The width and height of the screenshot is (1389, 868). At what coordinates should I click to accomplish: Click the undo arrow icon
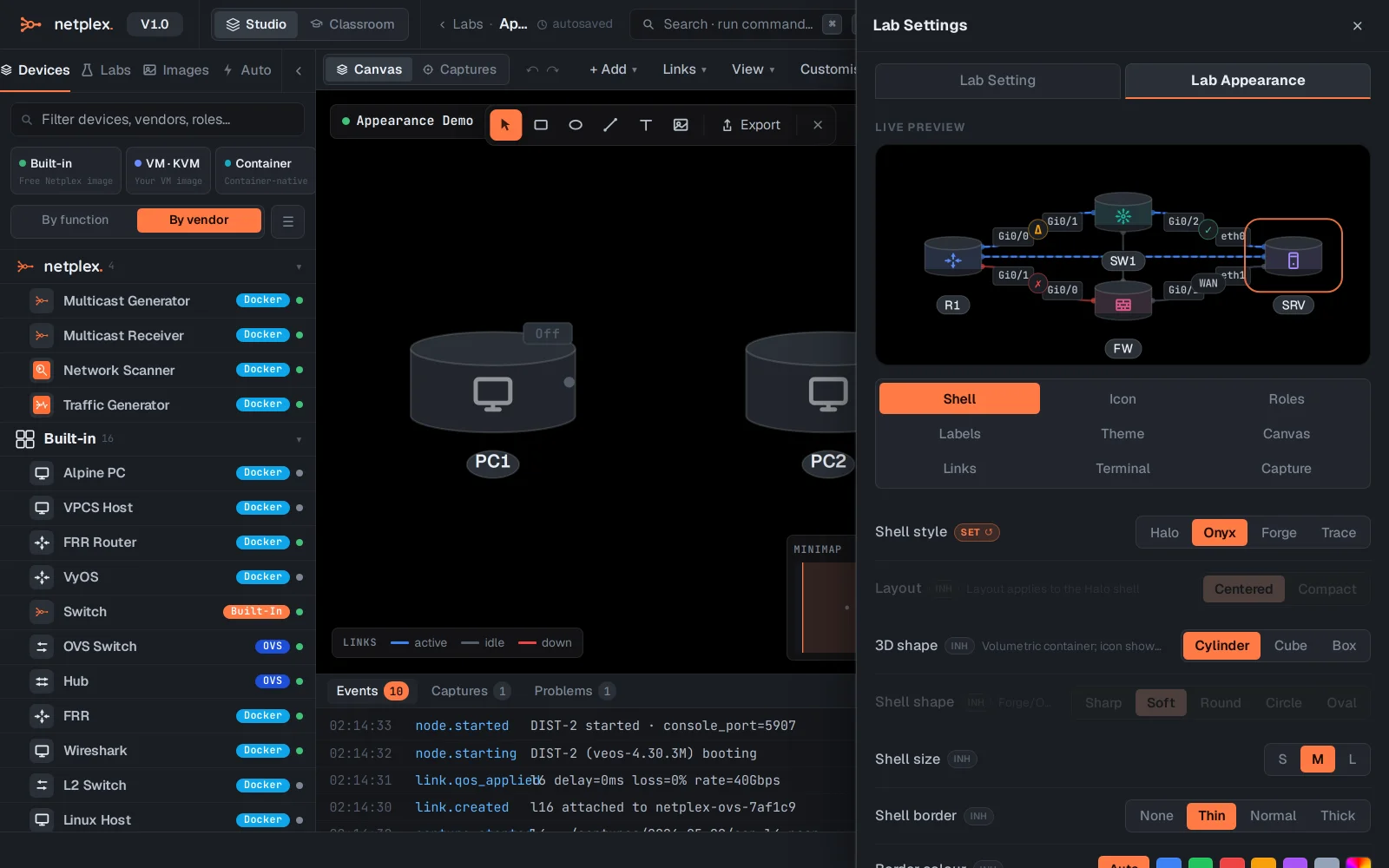click(532, 69)
